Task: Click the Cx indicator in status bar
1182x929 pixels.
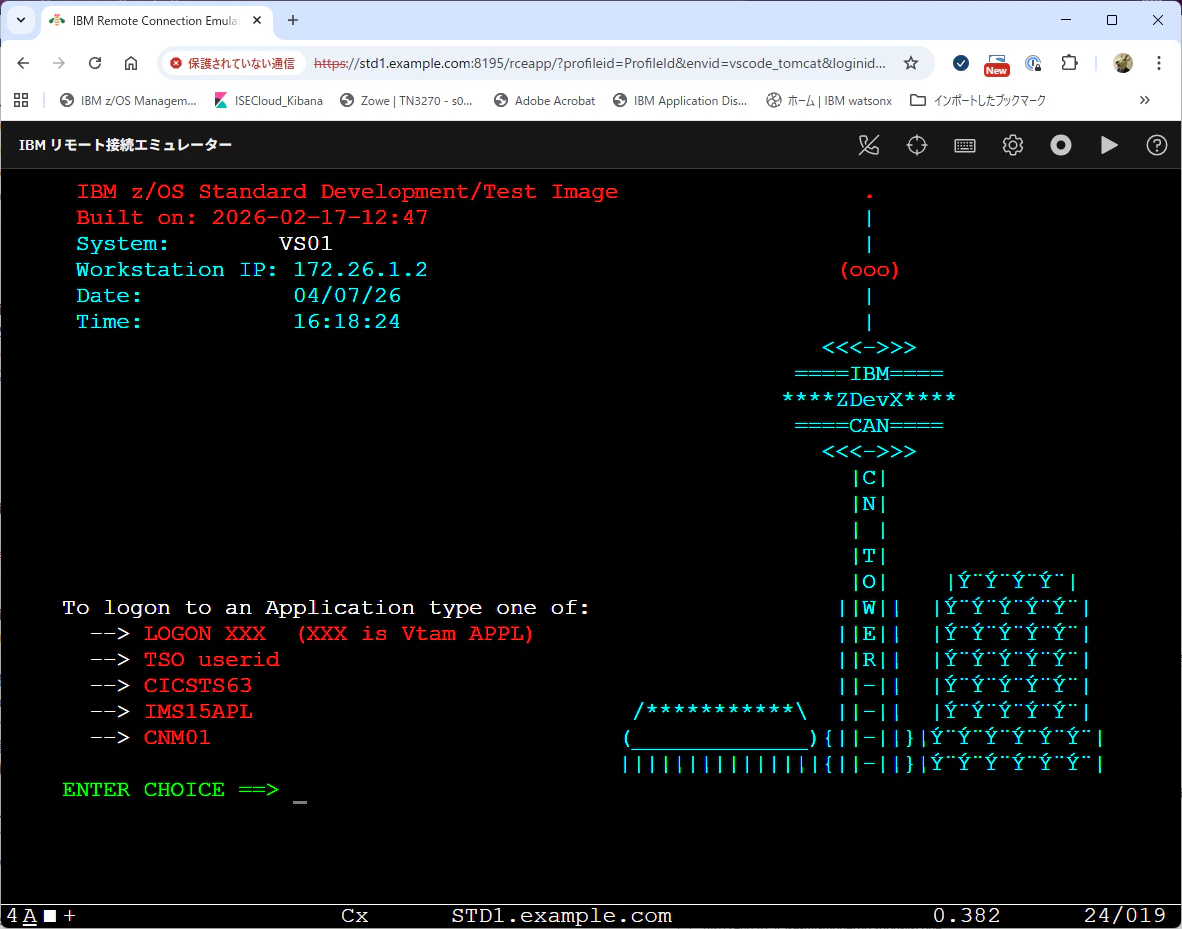Action: coord(354,916)
